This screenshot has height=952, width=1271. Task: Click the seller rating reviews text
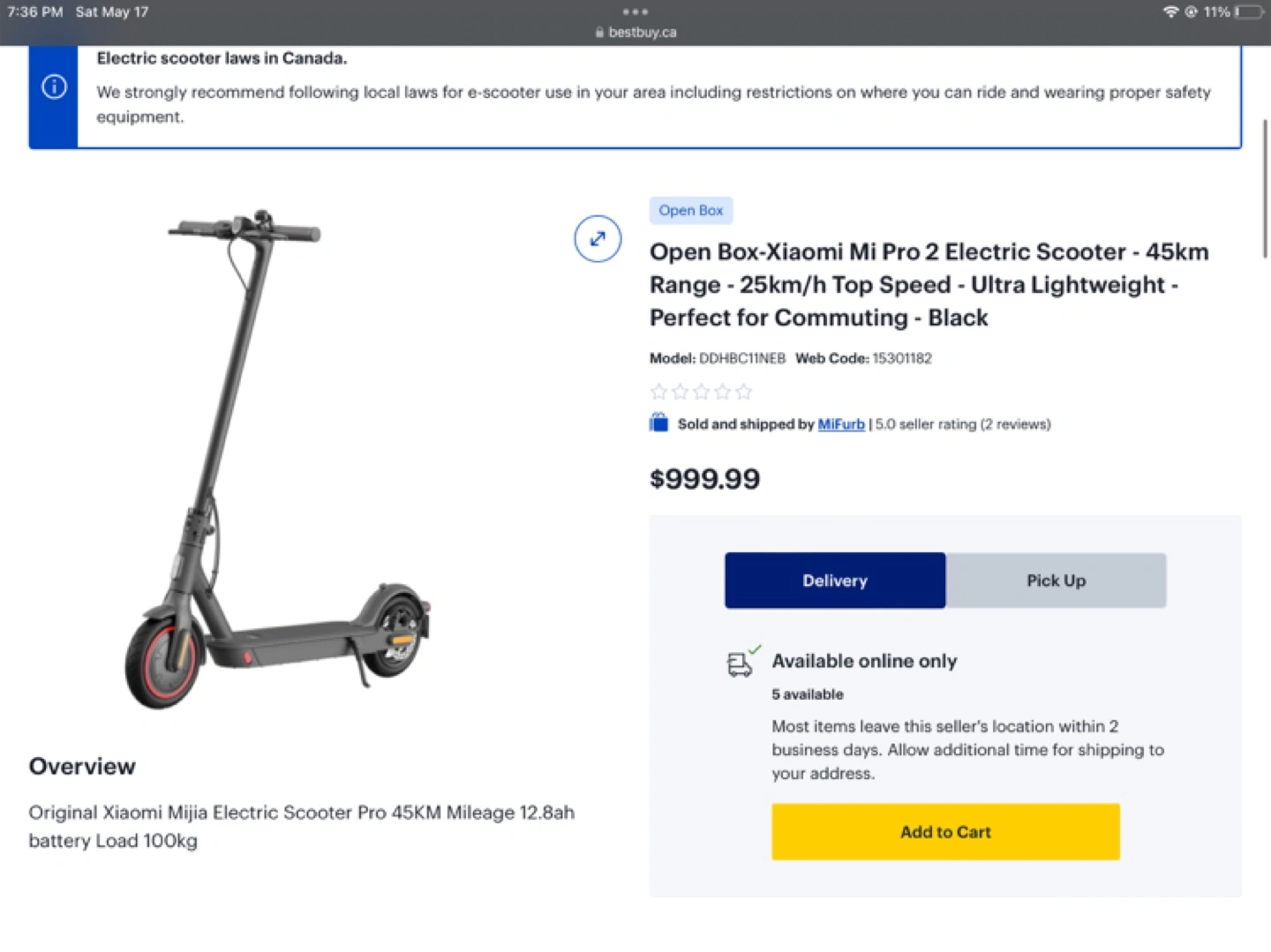click(963, 424)
